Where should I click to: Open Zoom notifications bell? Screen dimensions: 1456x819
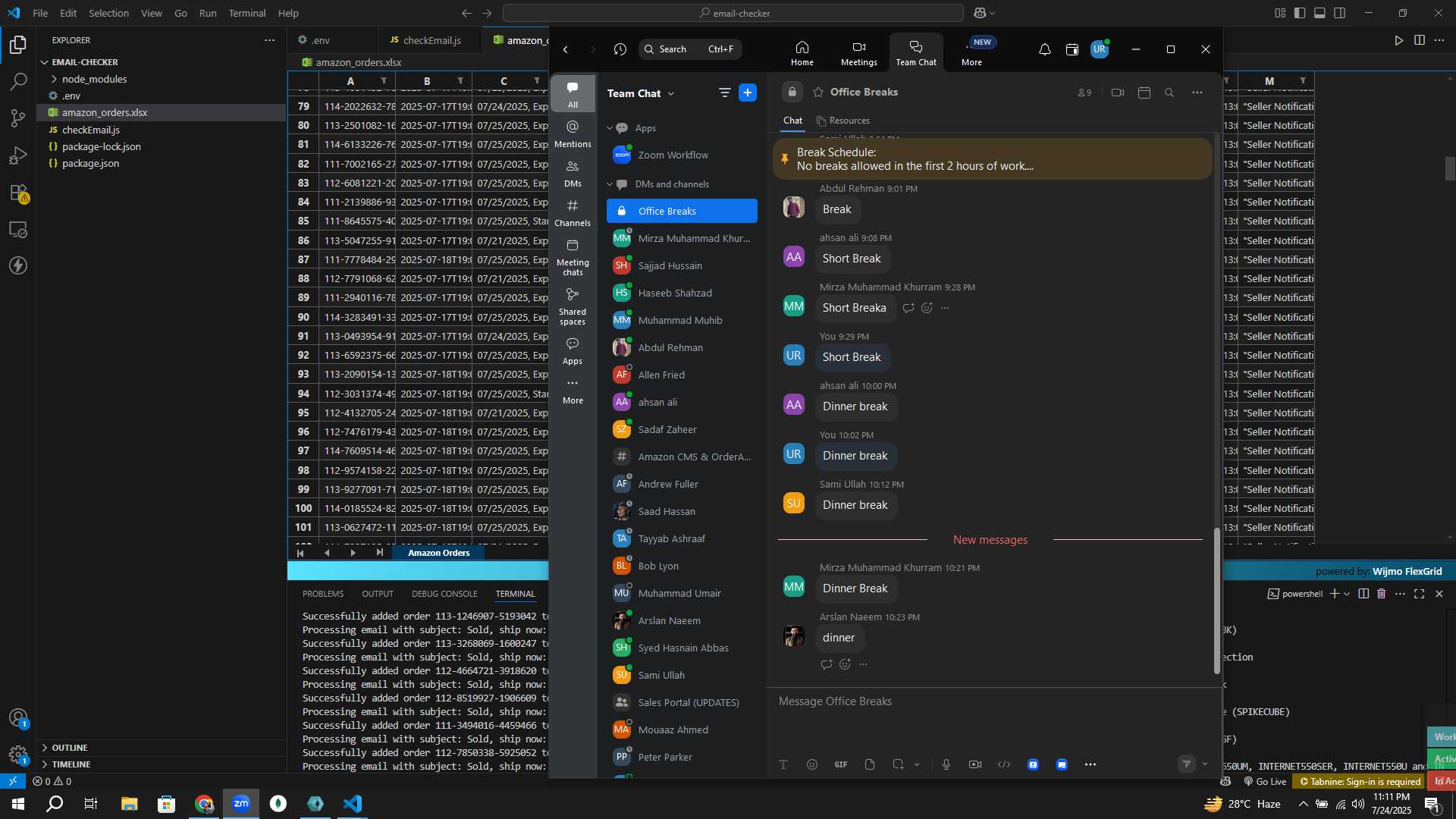(1044, 49)
